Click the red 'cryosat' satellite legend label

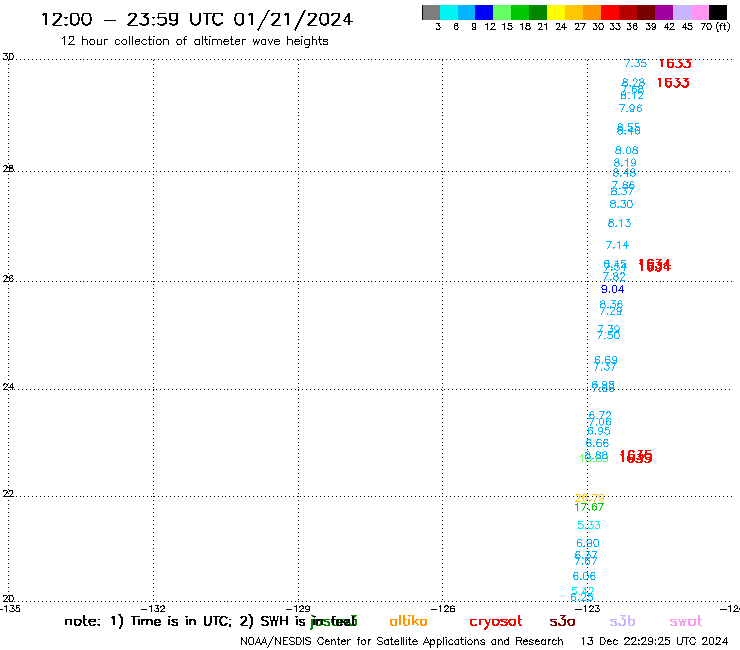coord(496,621)
